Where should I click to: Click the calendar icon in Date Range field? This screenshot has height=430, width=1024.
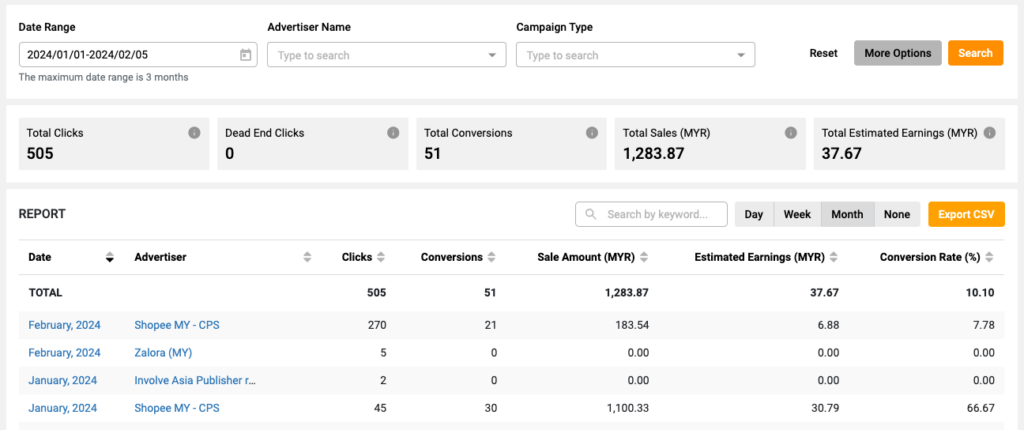245,55
